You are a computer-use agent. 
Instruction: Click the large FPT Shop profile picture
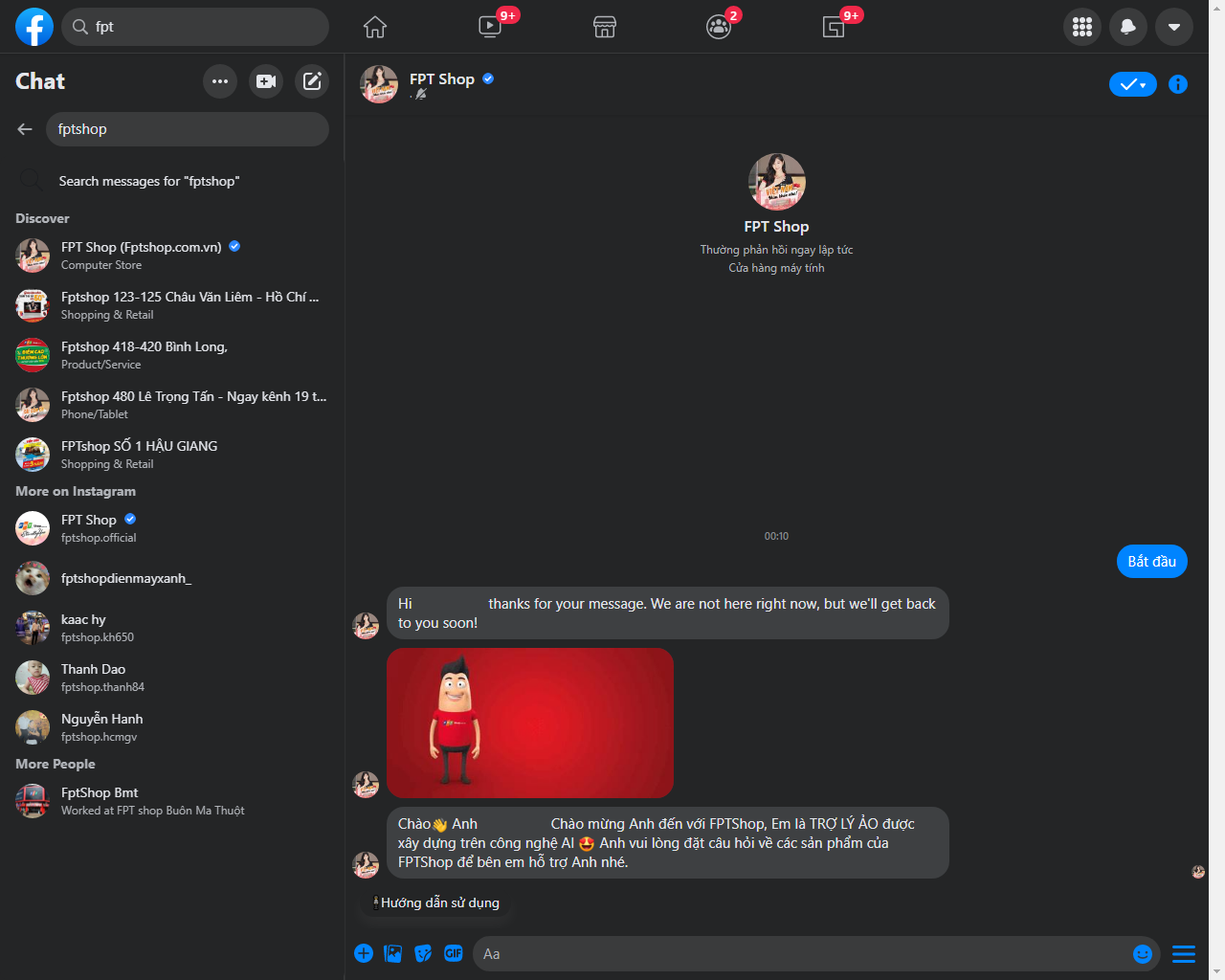(x=776, y=182)
